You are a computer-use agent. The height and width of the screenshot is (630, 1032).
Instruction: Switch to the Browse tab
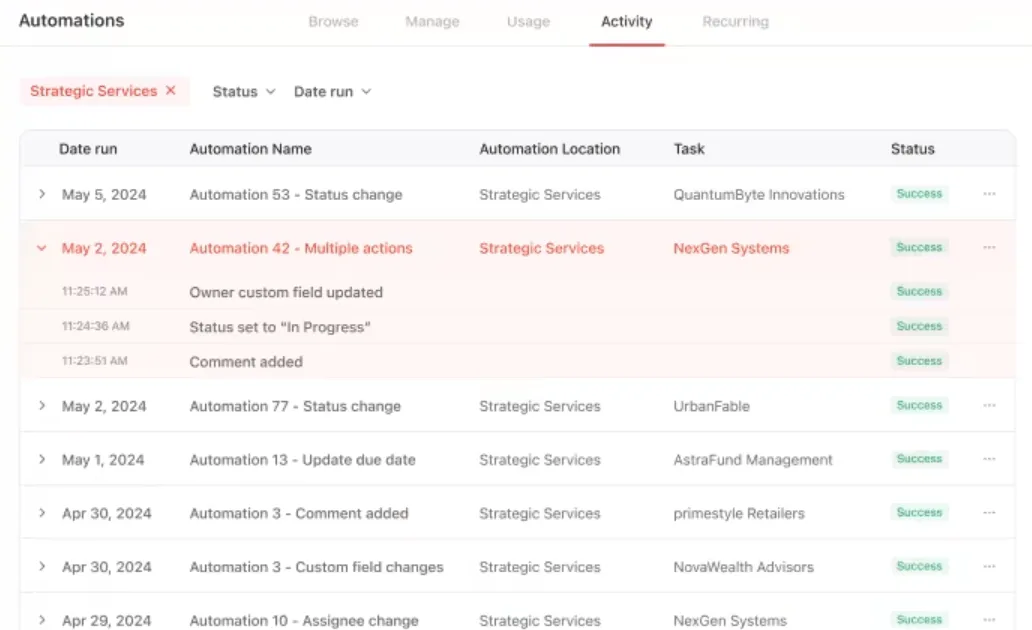point(333,22)
